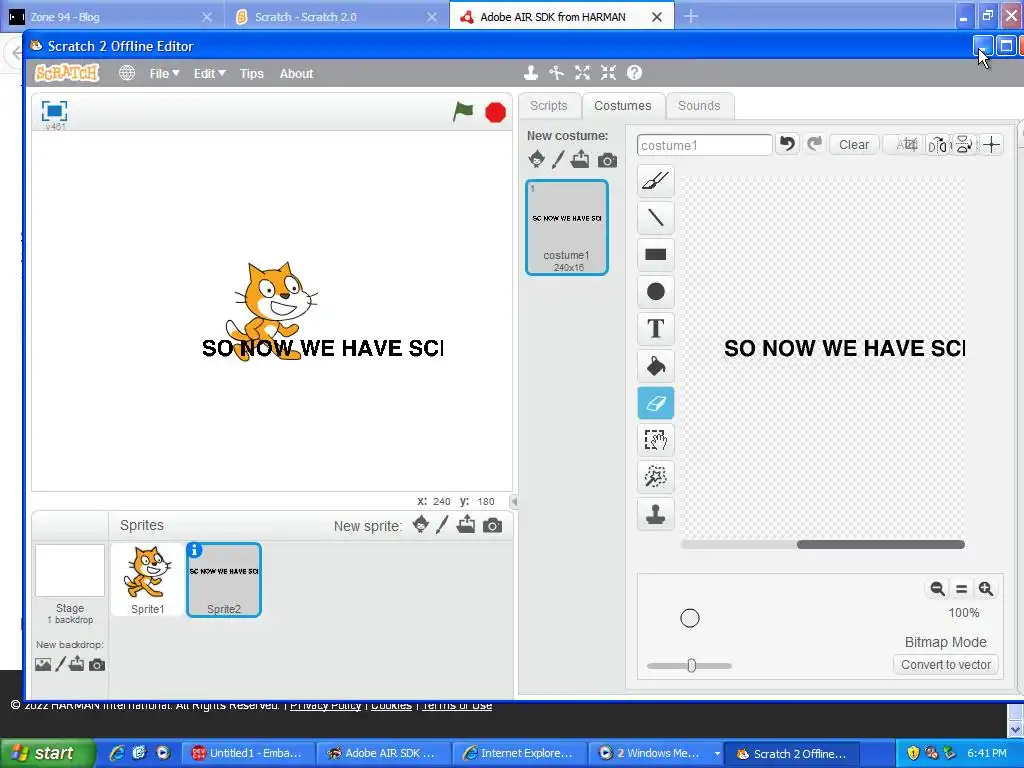Choose new sprite from library

click(421, 524)
